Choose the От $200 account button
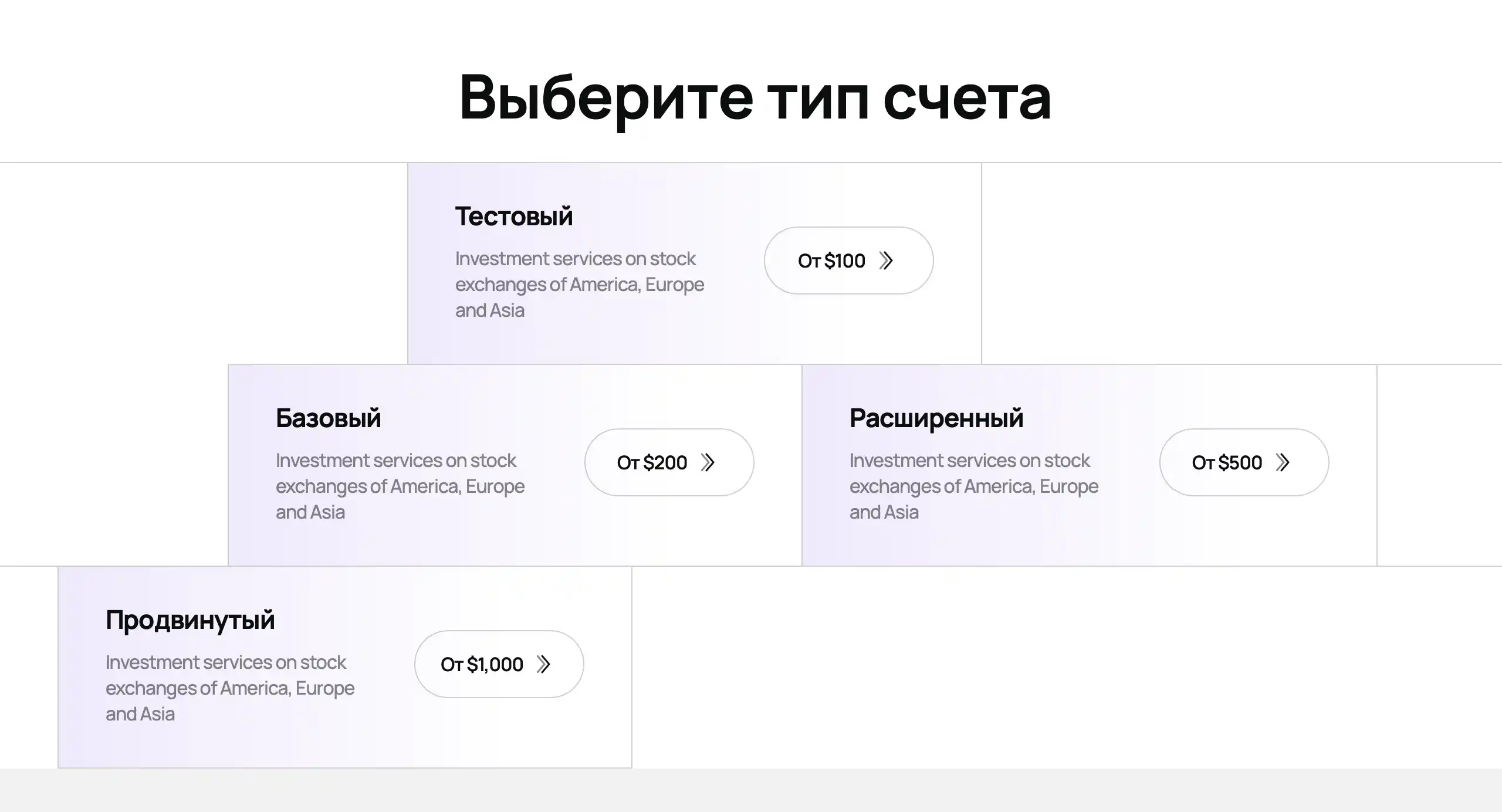Viewport: 1502px width, 812px height. pyautogui.click(x=669, y=462)
